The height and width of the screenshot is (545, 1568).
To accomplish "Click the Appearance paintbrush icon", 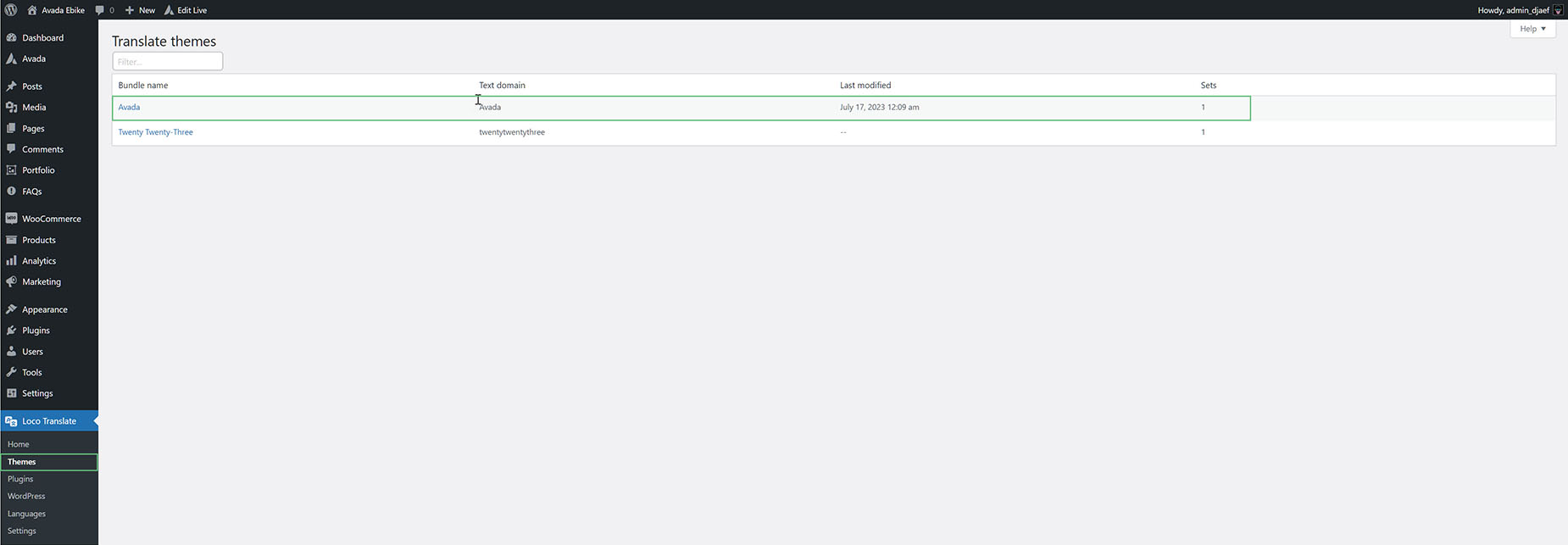I will (x=11, y=309).
